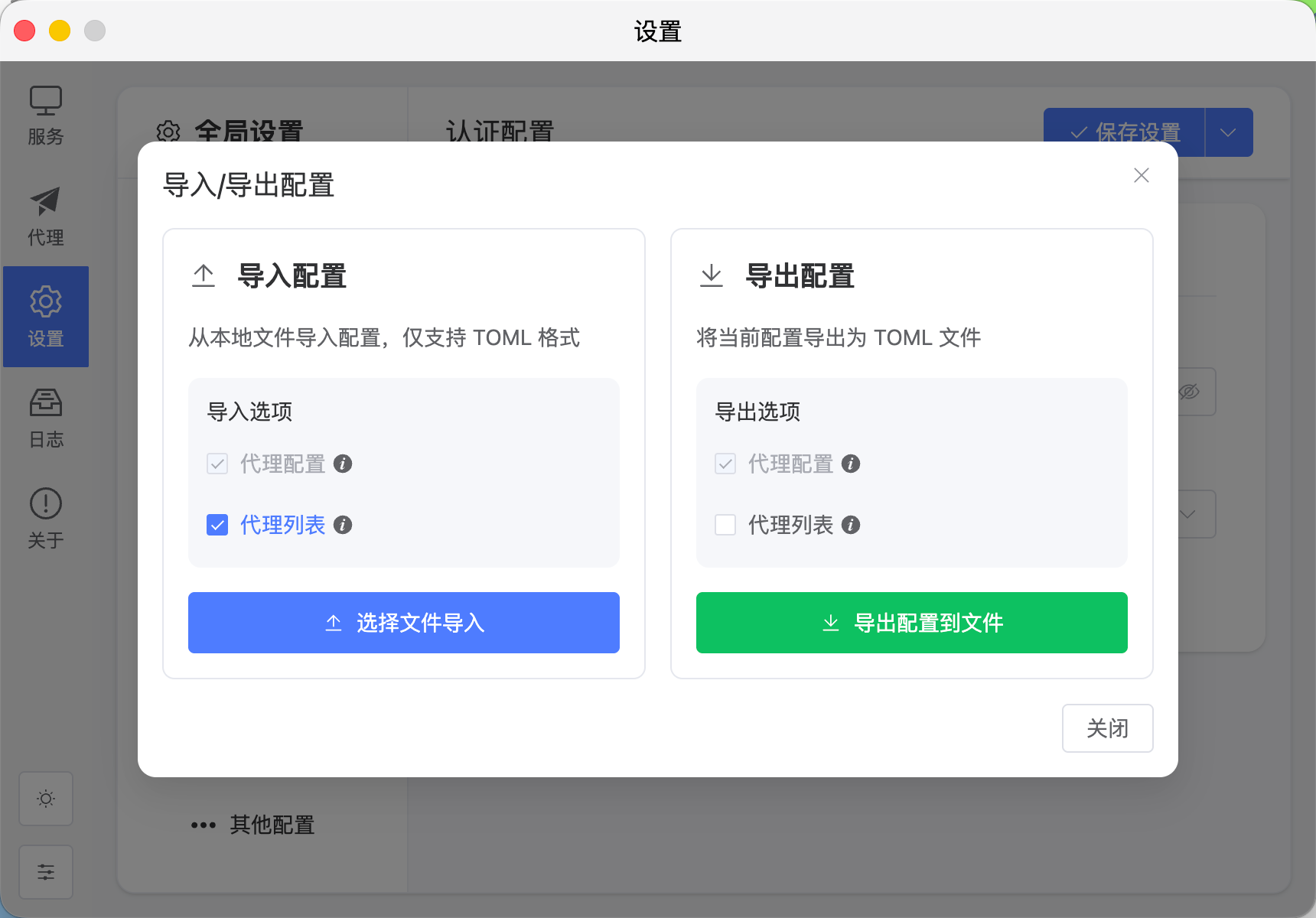Toggle password visibility with the eye icon
1316x918 pixels.
pos(1187,392)
